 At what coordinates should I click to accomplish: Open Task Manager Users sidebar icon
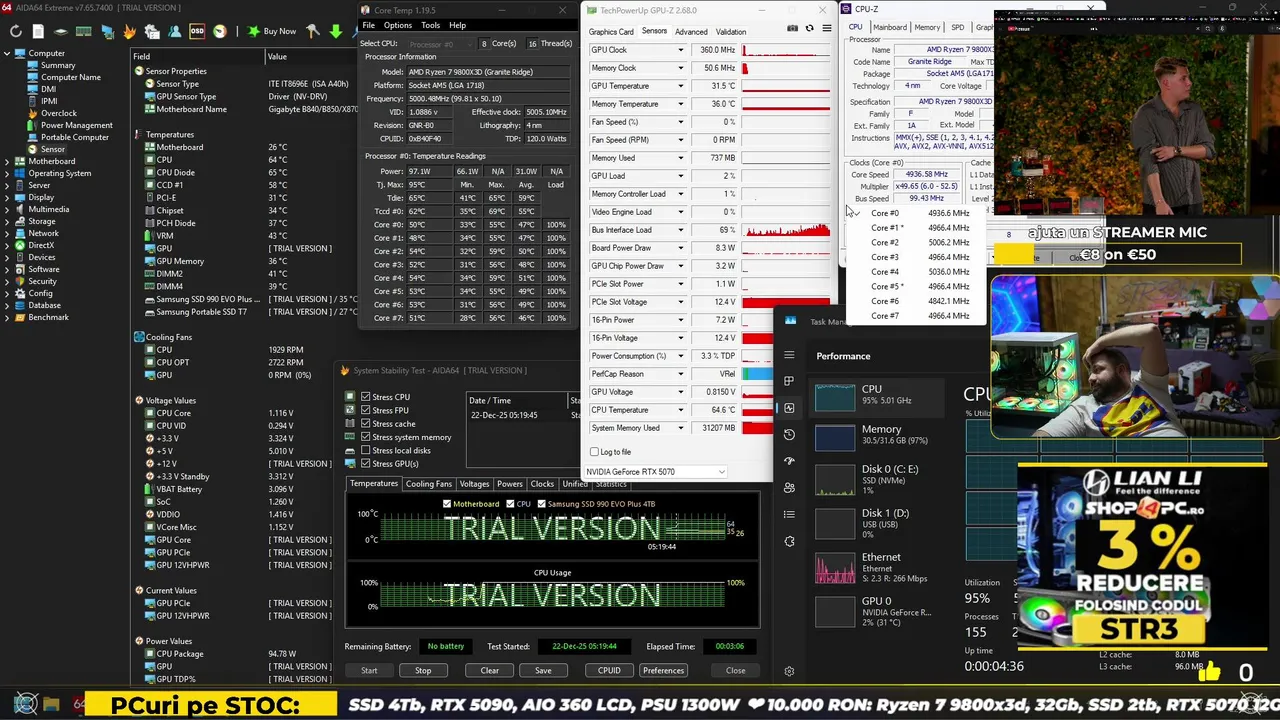pyautogui.click(x=789, y=488)
